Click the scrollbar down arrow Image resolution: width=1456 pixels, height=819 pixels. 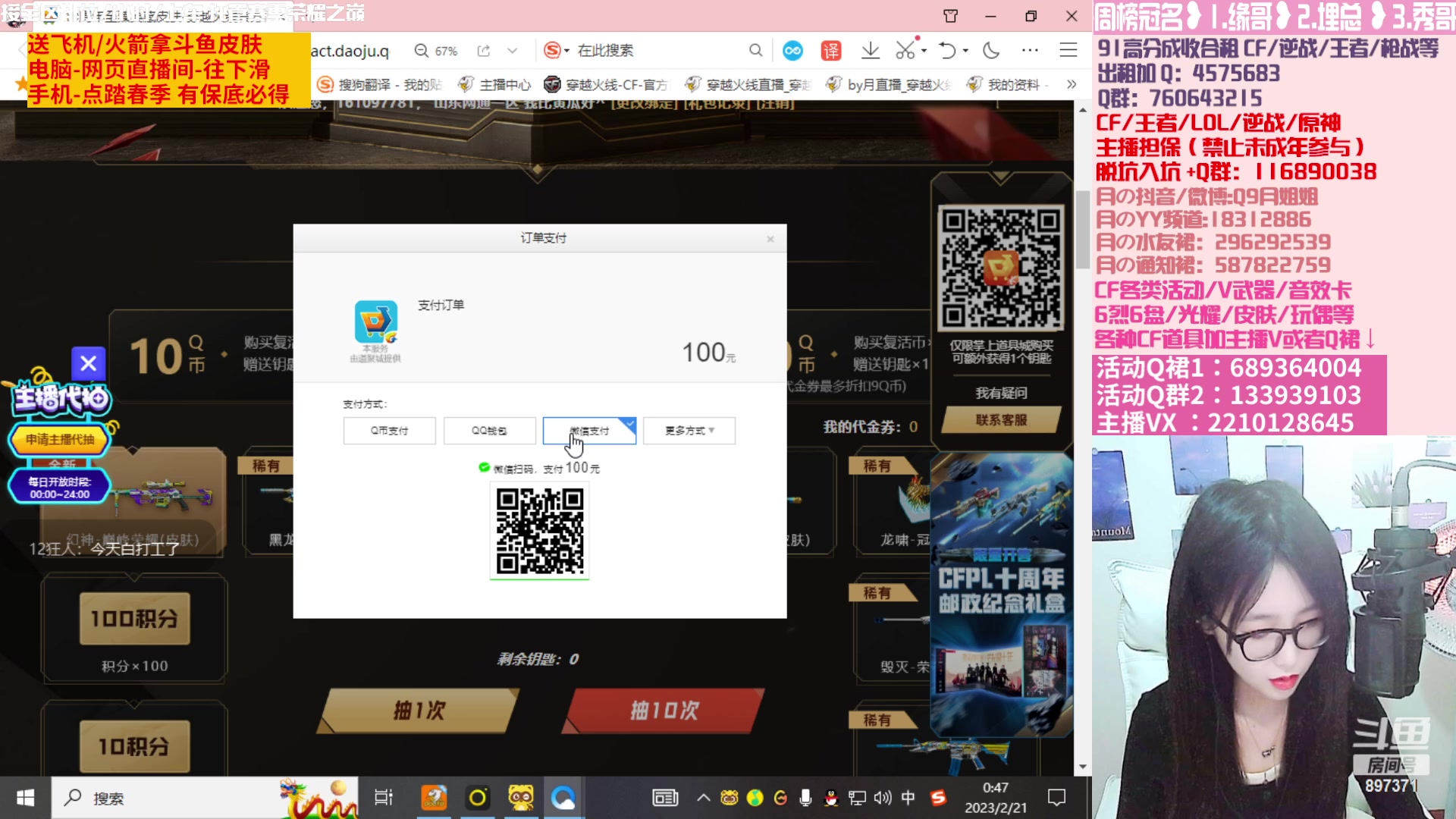[1082, 767]
